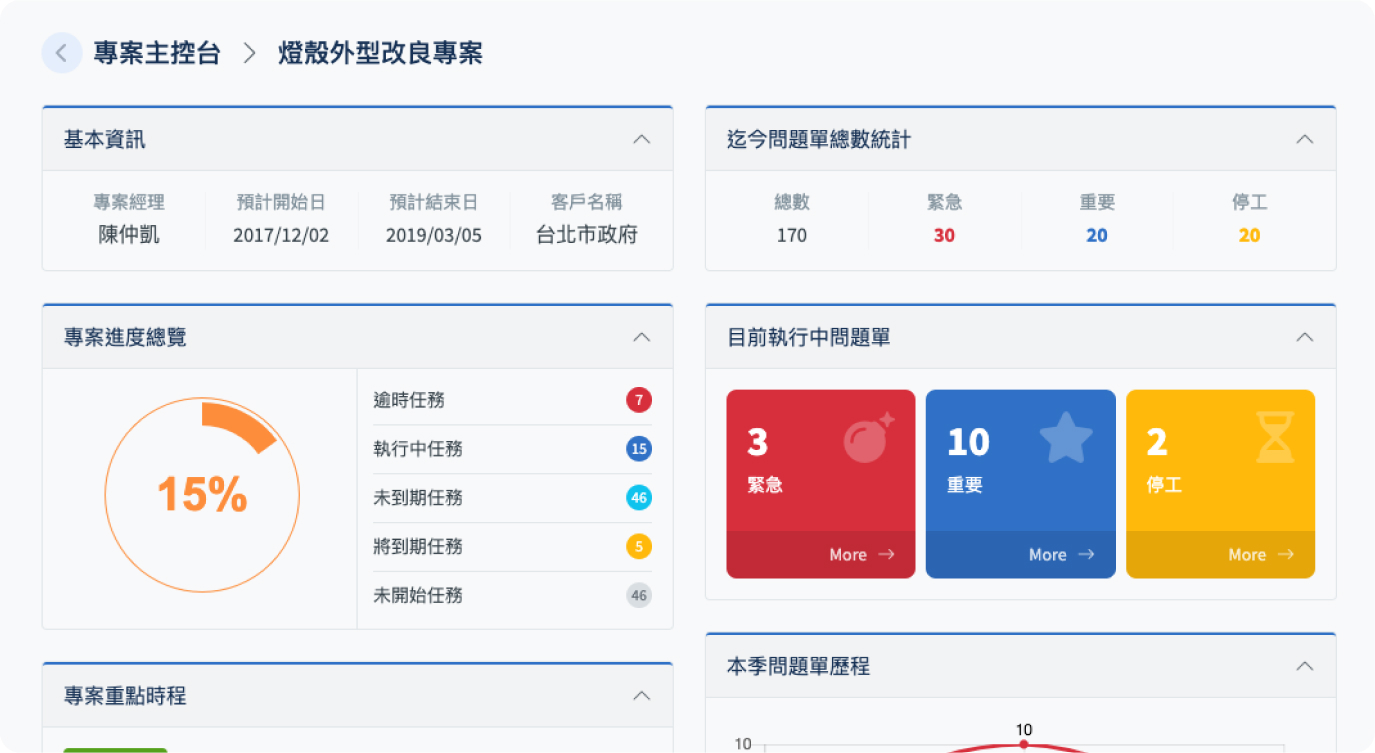Viewport: 1375px width, 753px height.
Task: Click red badge 7 beside 逾時任務
Action: pyautogui.click(x=639, y=401)
